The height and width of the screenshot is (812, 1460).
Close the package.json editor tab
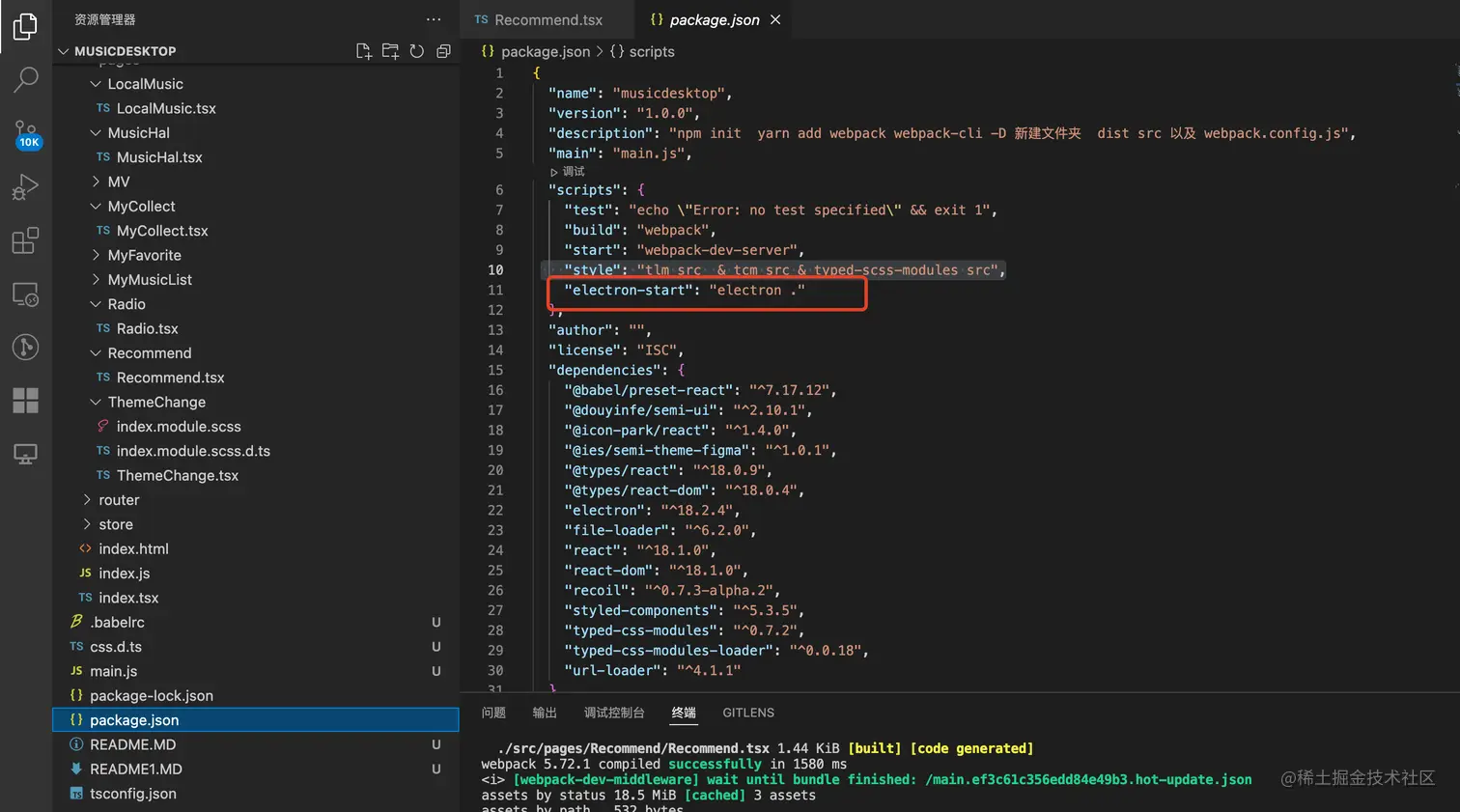[775, 19]
